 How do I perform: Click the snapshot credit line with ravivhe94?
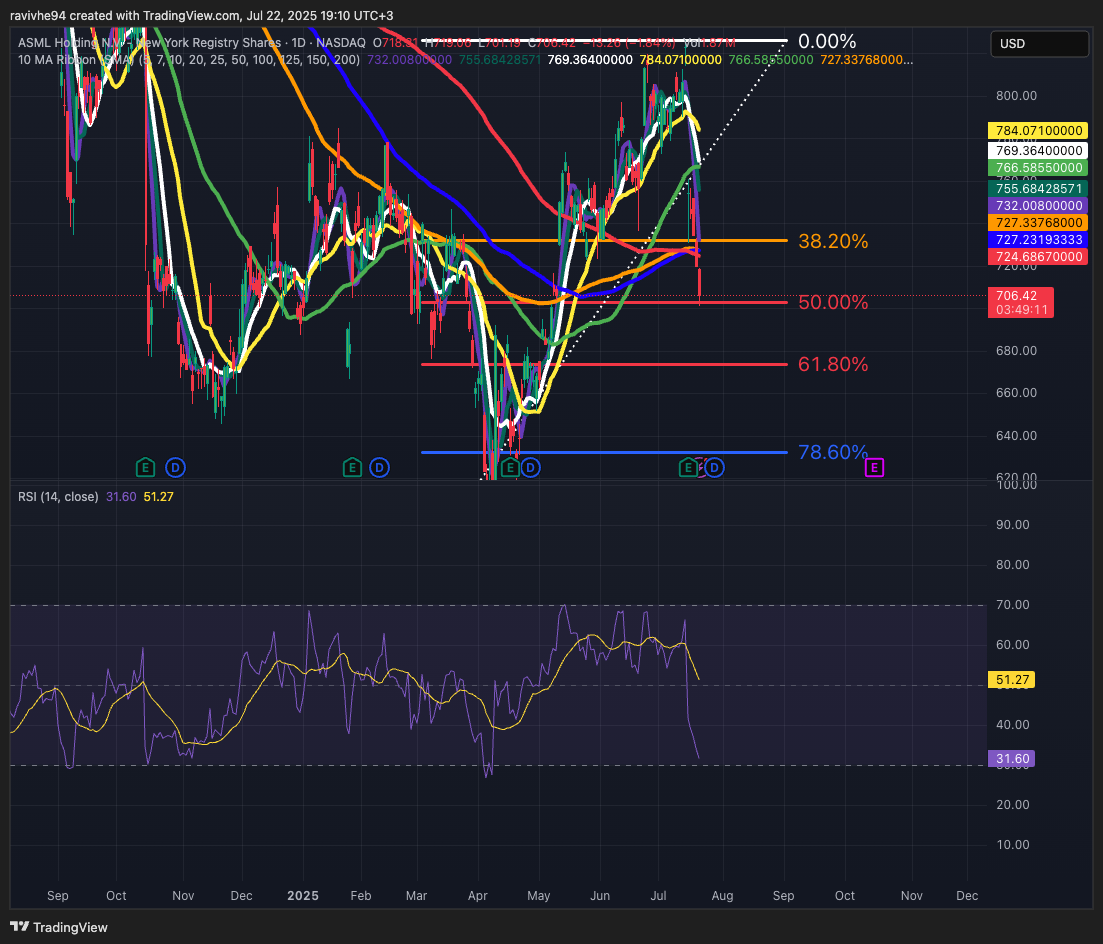[202, 15]
